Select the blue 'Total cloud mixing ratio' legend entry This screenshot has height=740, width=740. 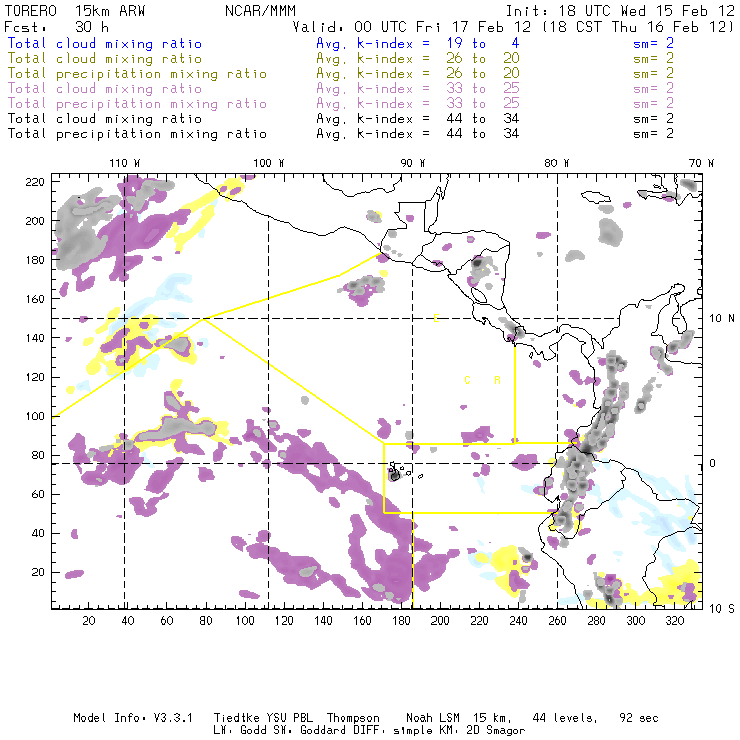click(x=105, y=43)
